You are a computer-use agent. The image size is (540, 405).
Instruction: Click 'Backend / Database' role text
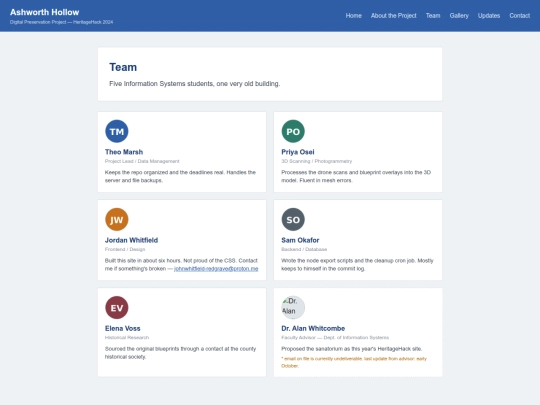coord(304,249)
